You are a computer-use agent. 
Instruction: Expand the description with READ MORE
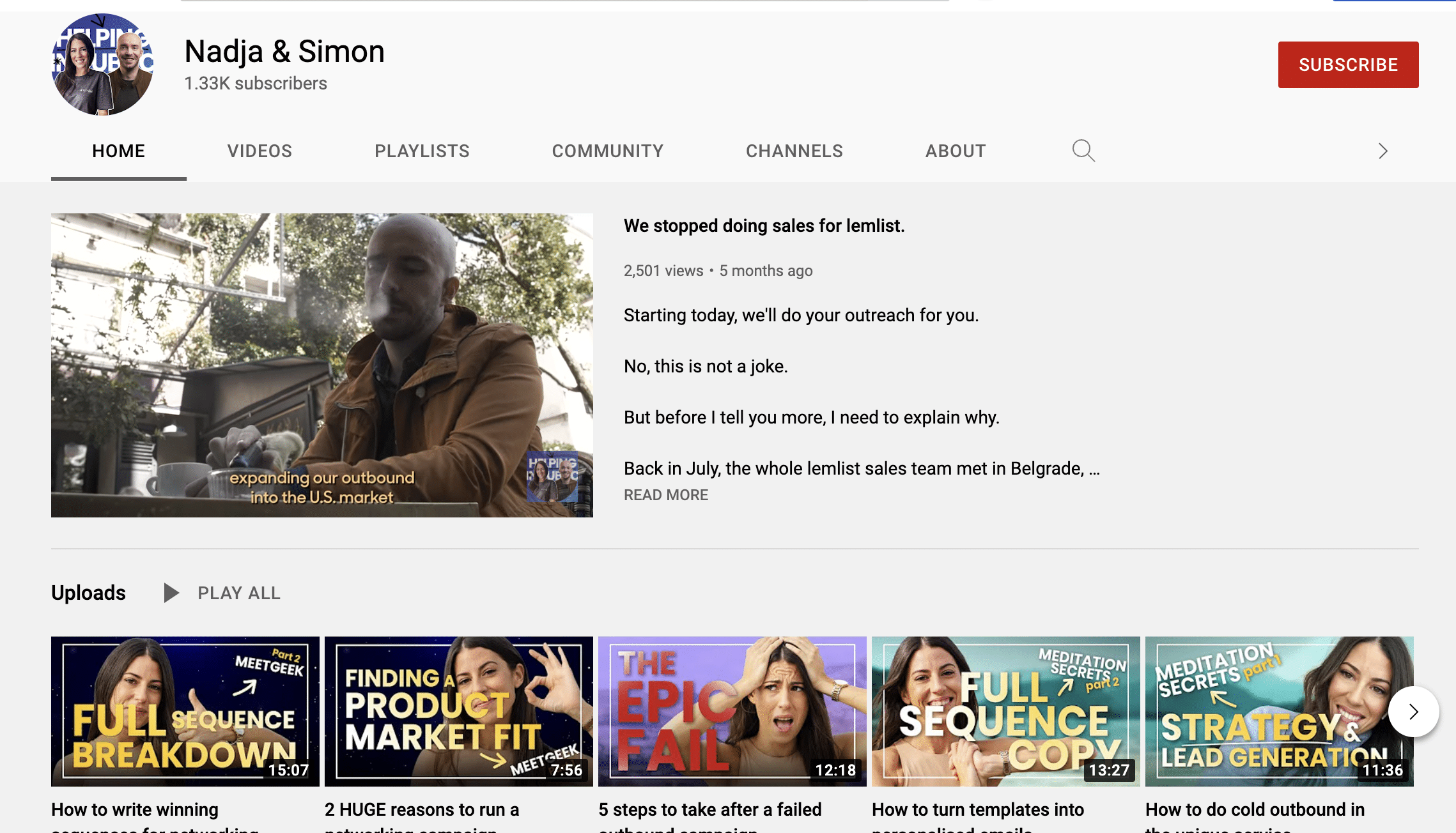coord(666,495)
